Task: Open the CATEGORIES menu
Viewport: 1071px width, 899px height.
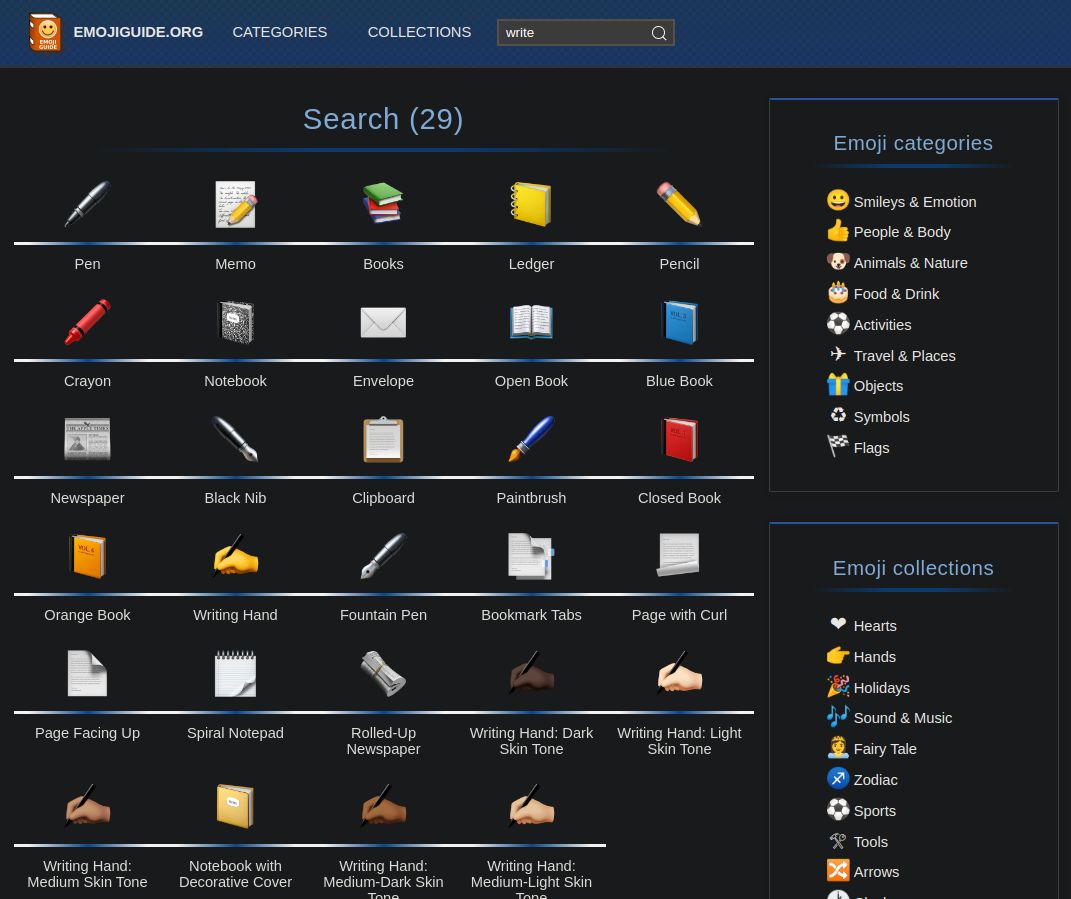Action: [280, 32]
